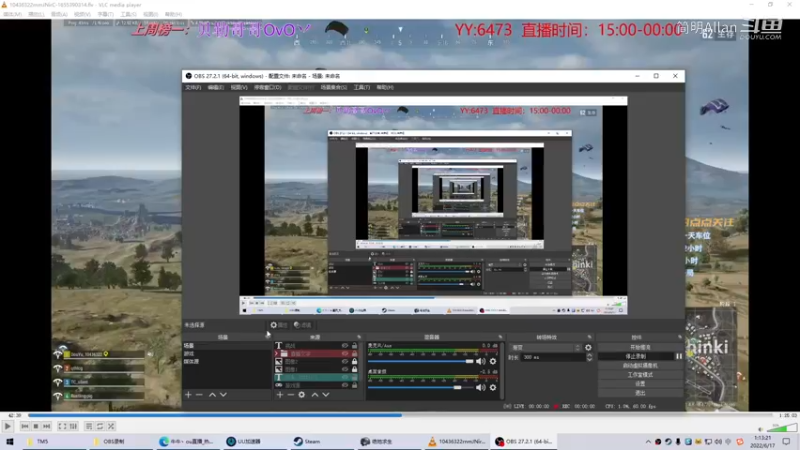Viewport: 800px width, 450px height.
Task: Select 媒体源 scene in OBS scene list
Action: click(x=227, y=361)
